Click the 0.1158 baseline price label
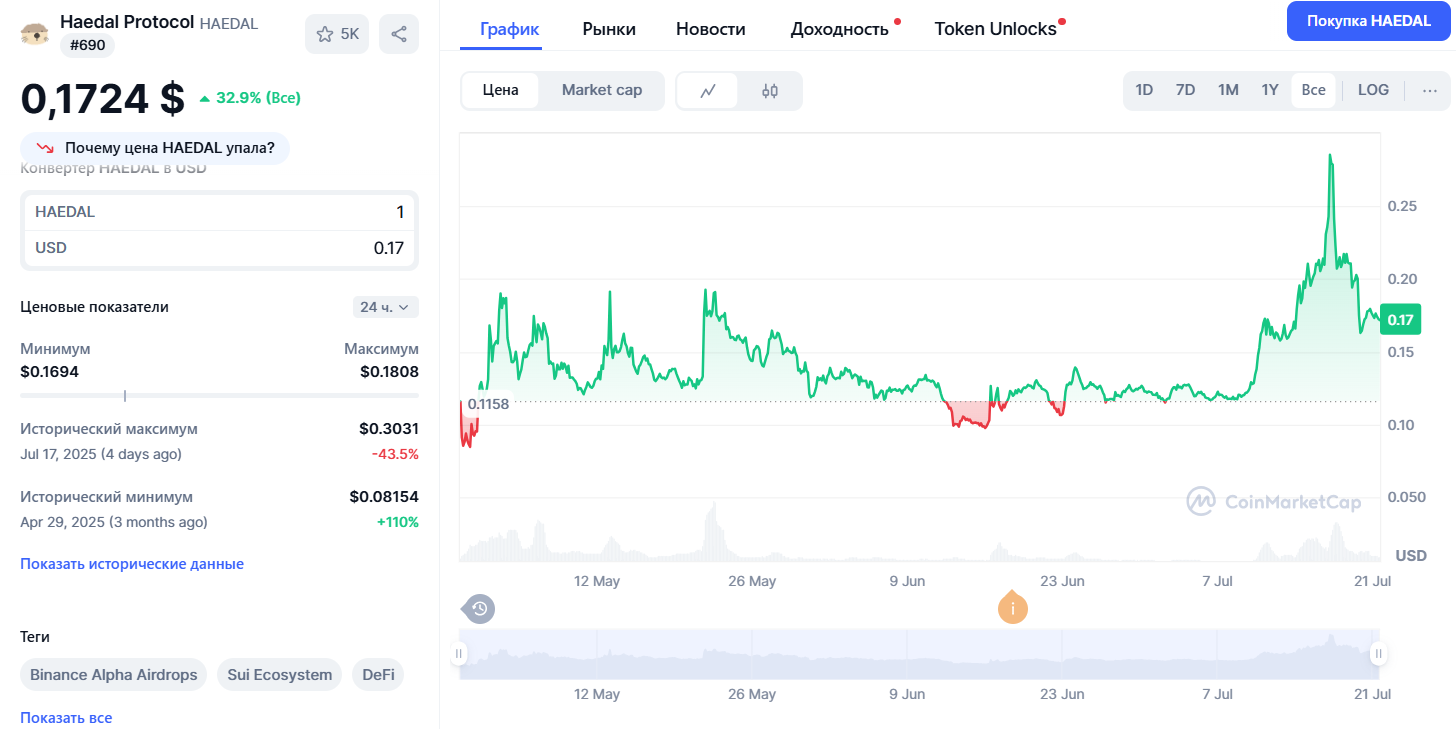The width and height of the screenshot is (1456, 729). pyautogui.click(x=489, y=404)
